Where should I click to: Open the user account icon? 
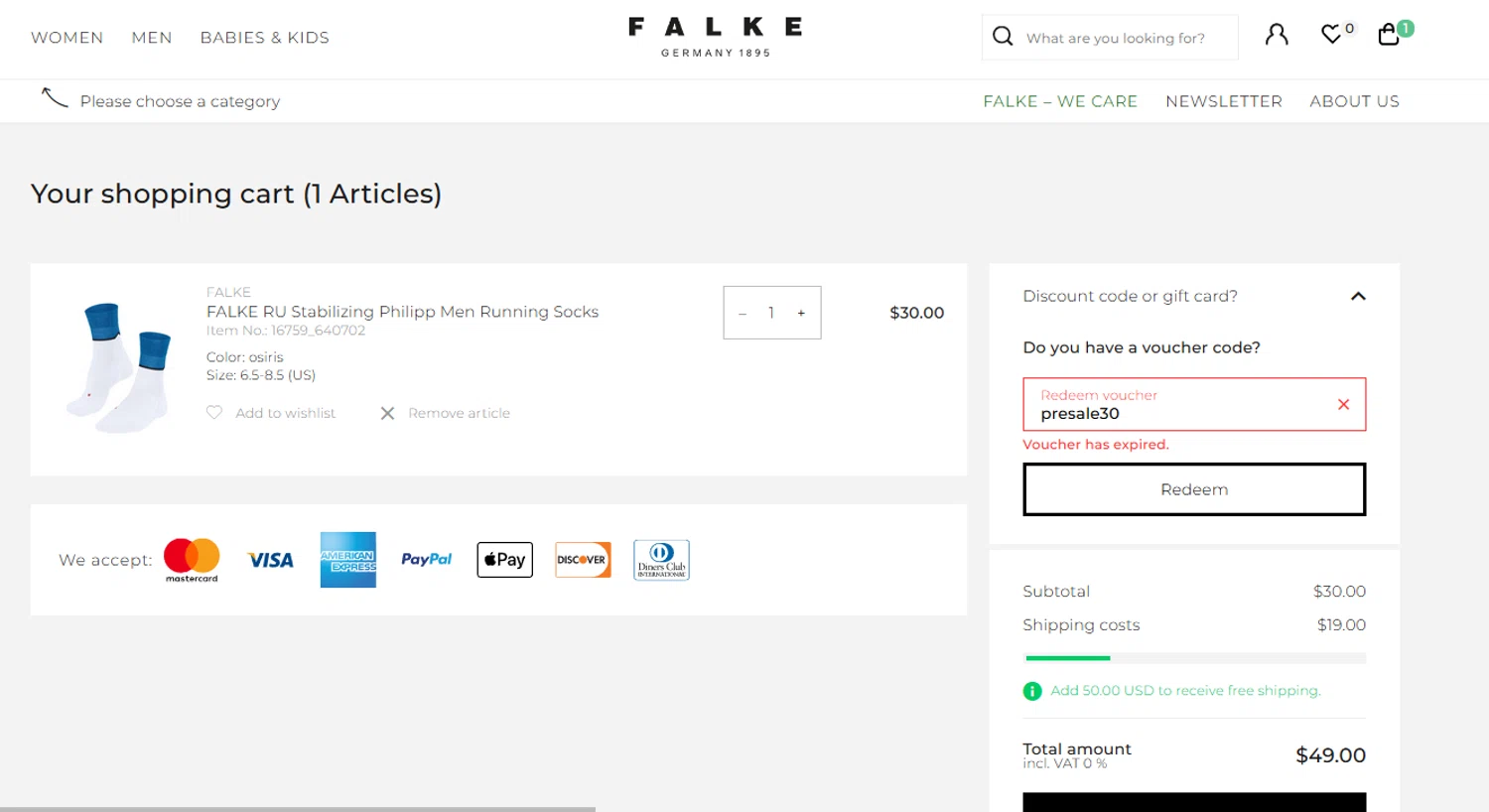point(1277,35)
